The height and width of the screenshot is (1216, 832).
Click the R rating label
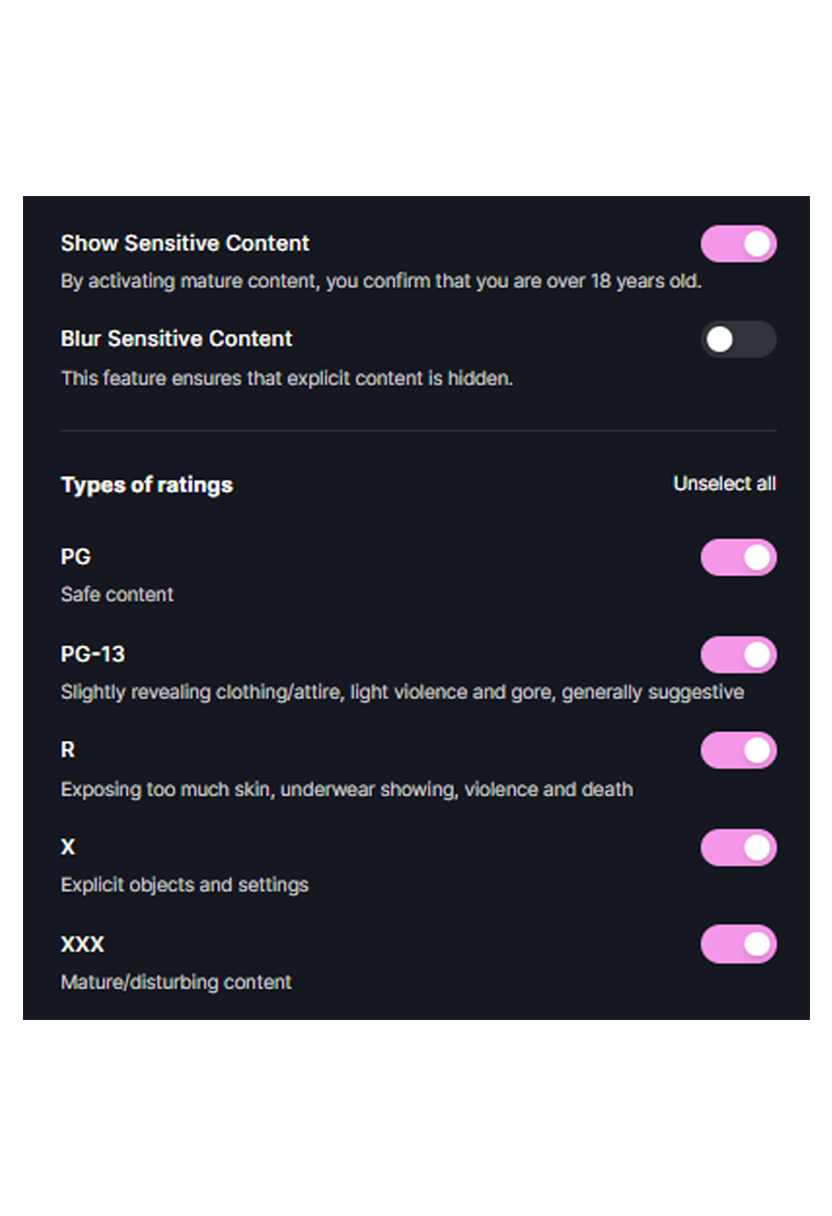pyautogui.click(x=66, y=750)
